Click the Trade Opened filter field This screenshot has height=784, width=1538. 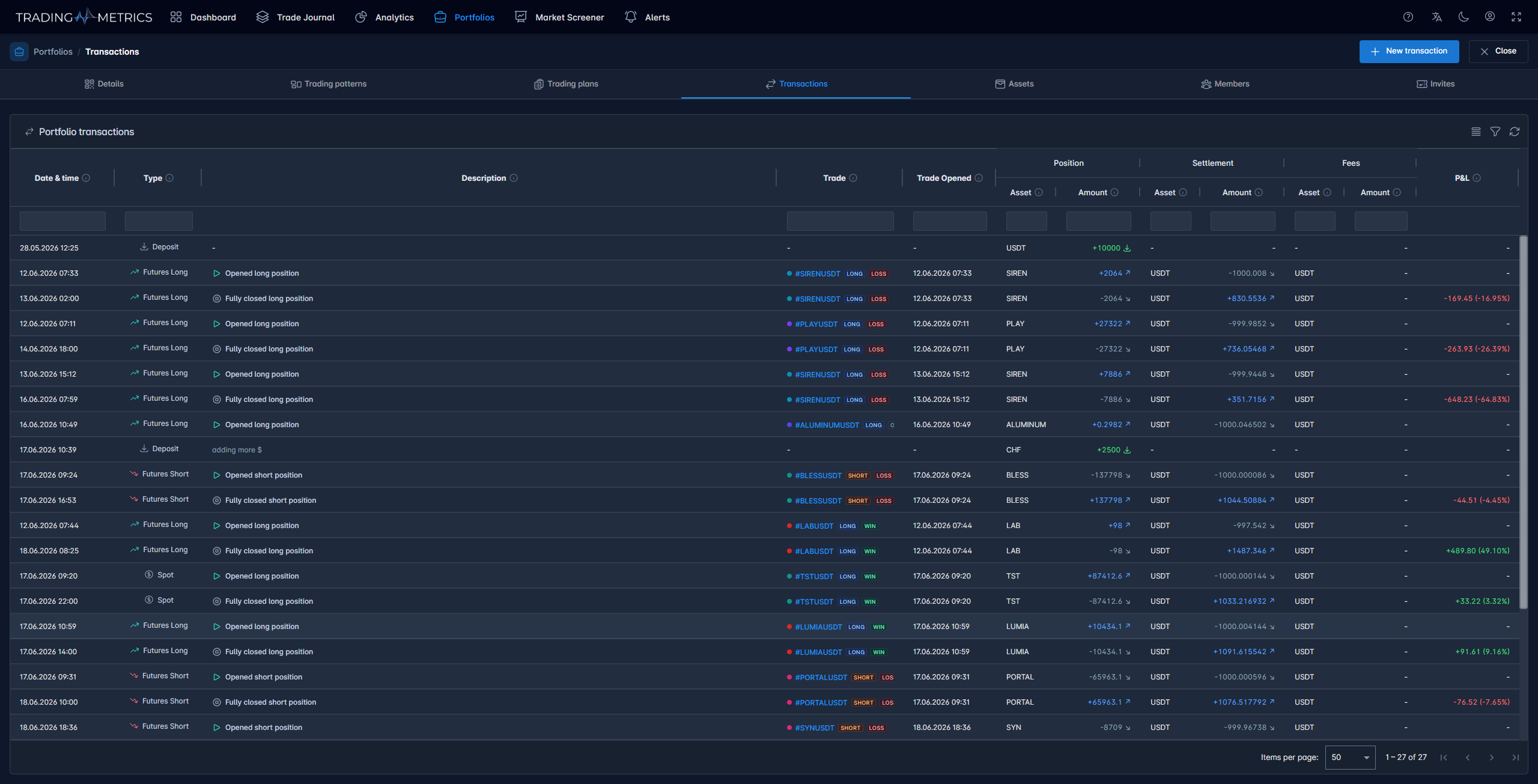click(950, 221)
